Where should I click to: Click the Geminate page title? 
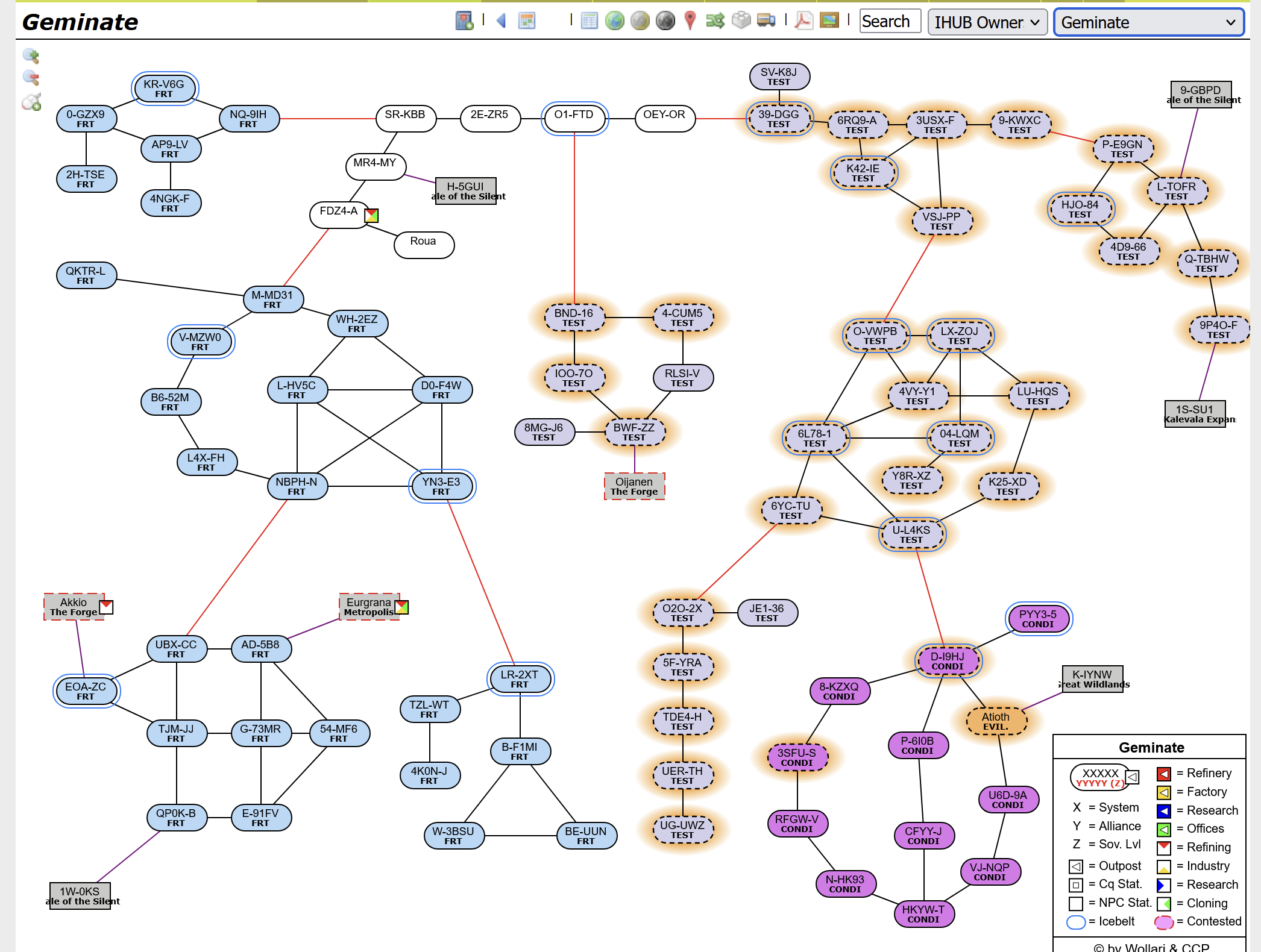pos(80,22)
